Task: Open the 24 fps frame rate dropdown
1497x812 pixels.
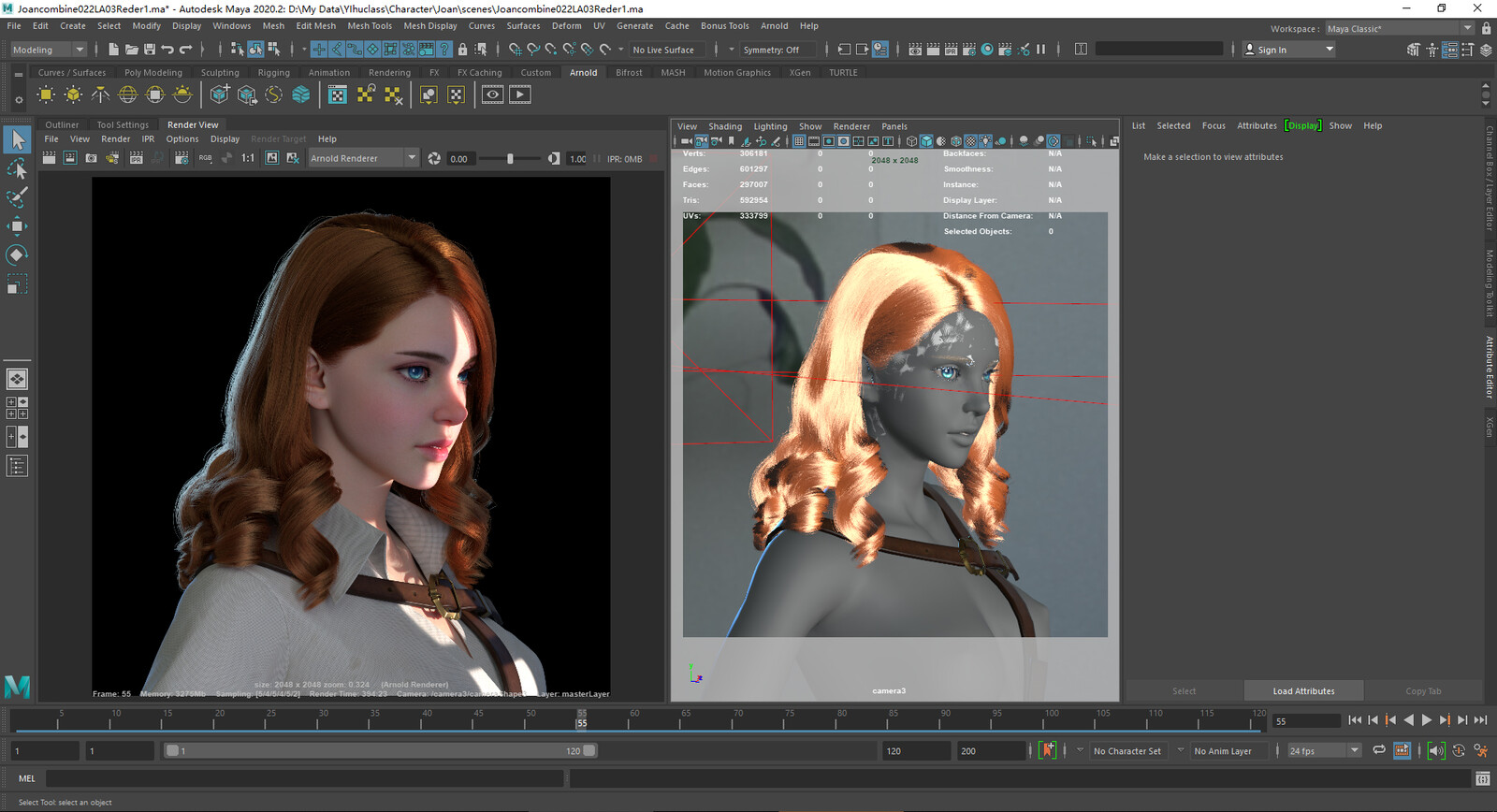Action: [1353, 750]
